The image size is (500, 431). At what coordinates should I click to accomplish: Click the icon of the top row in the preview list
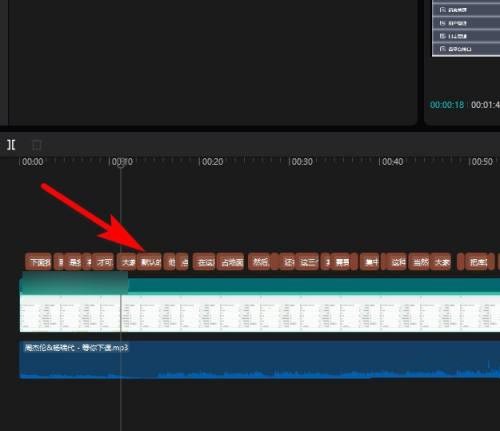443,10
